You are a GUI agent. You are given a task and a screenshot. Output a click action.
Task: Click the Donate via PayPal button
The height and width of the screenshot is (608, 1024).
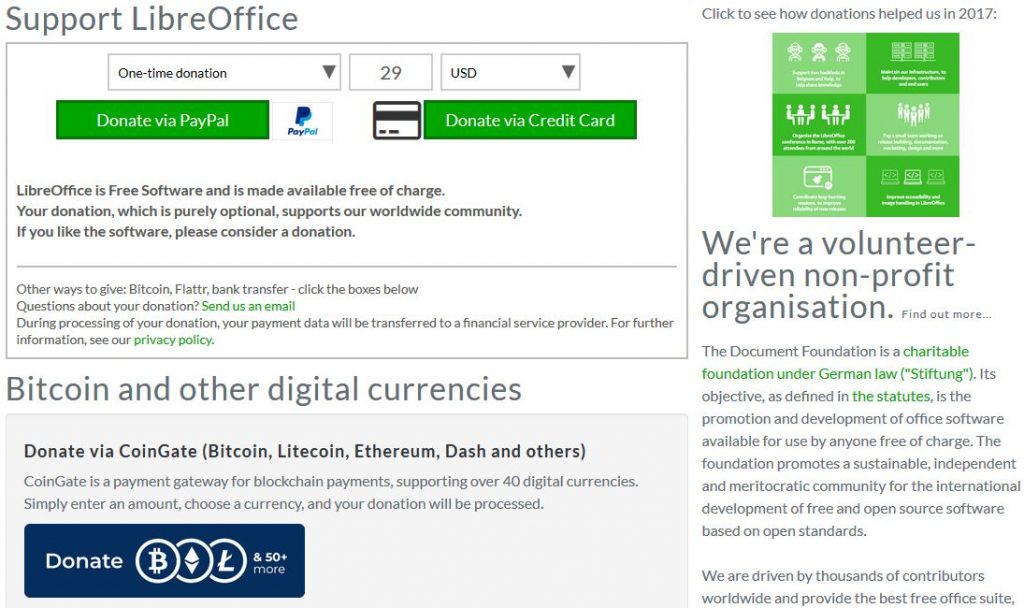tap(163, 120)
